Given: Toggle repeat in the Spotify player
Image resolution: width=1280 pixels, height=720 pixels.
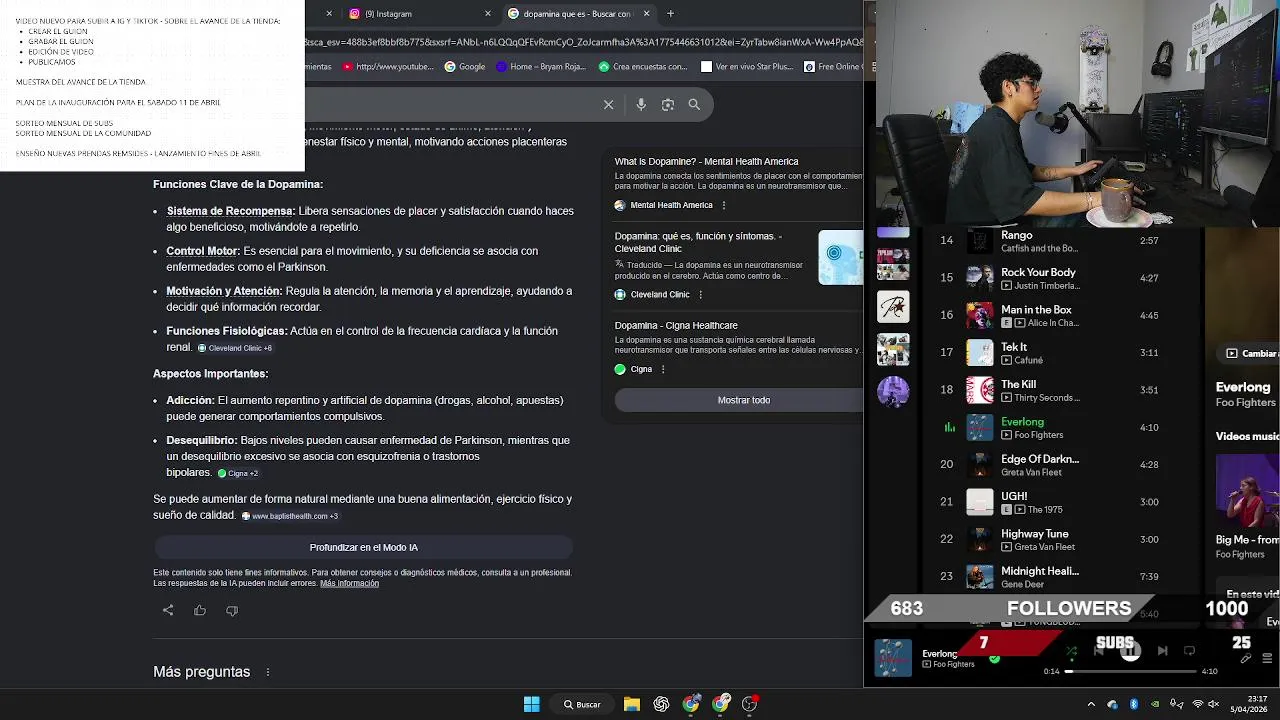Looking at the screenshot, I should point(1189,651).
